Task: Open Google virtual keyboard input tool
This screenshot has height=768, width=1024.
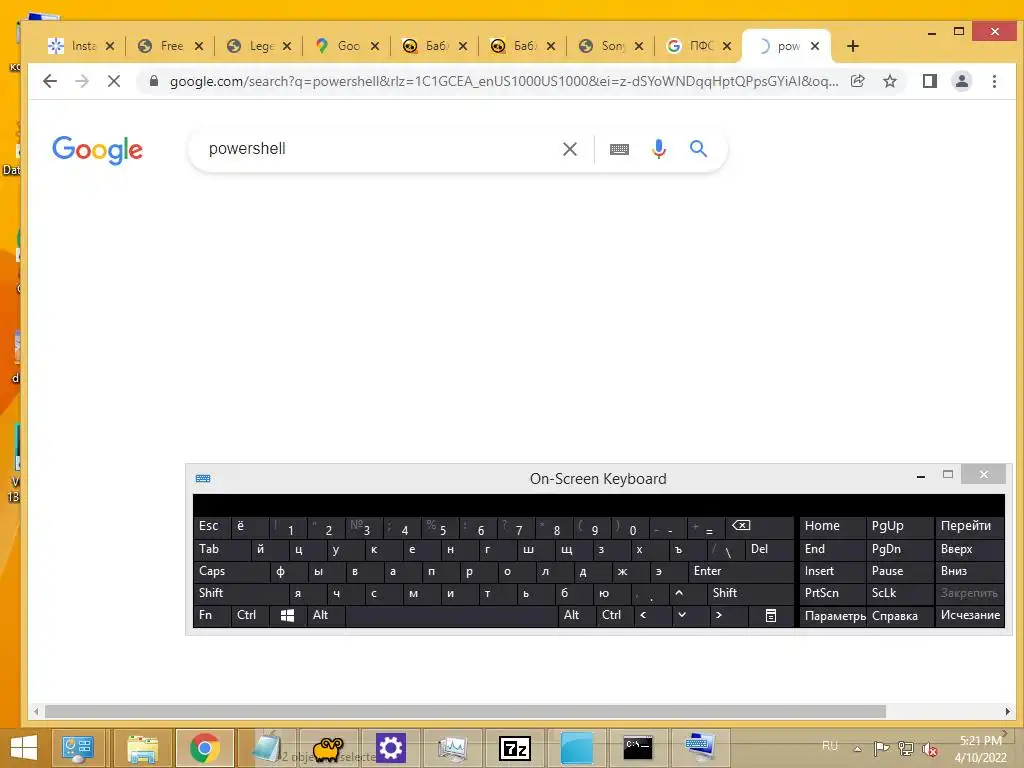Action: coord(619,150)
